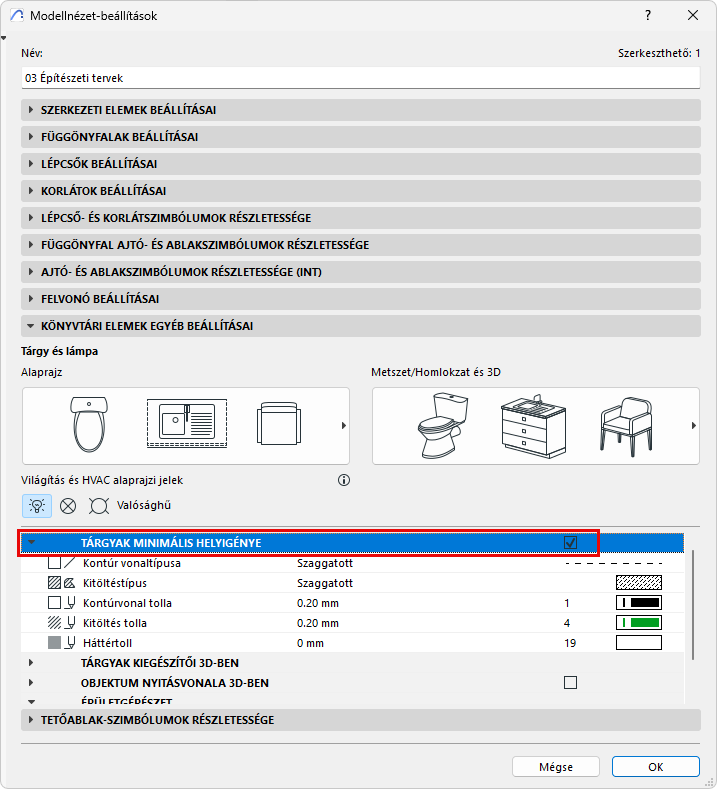Expand Tetőablak-szimbólumok részletessége panel
The width and height of the screenshot is (717, 789).
point(360,720)
